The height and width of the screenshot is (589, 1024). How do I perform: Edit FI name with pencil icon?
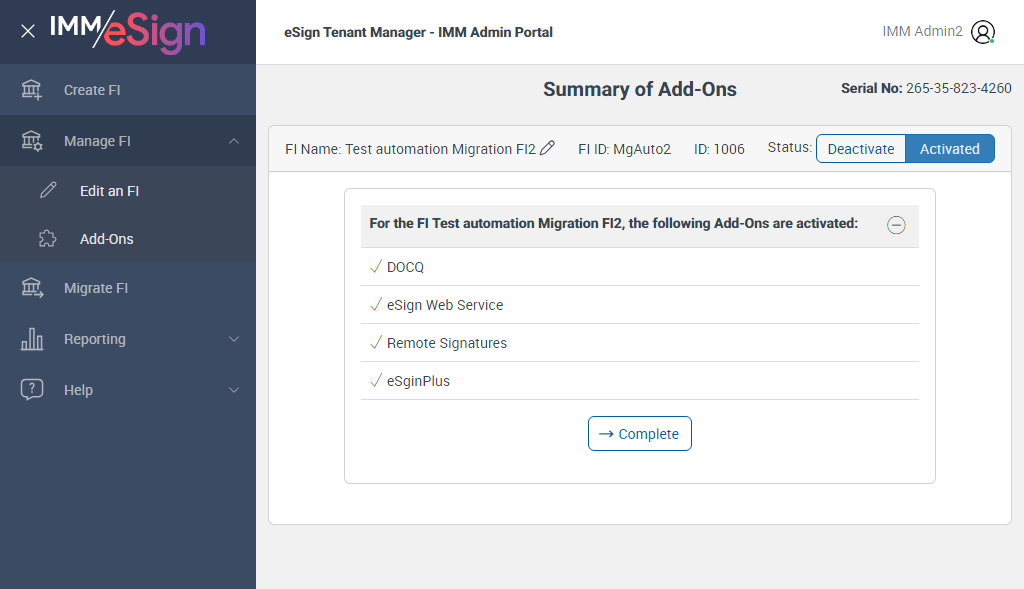click(x=547, y=149)
